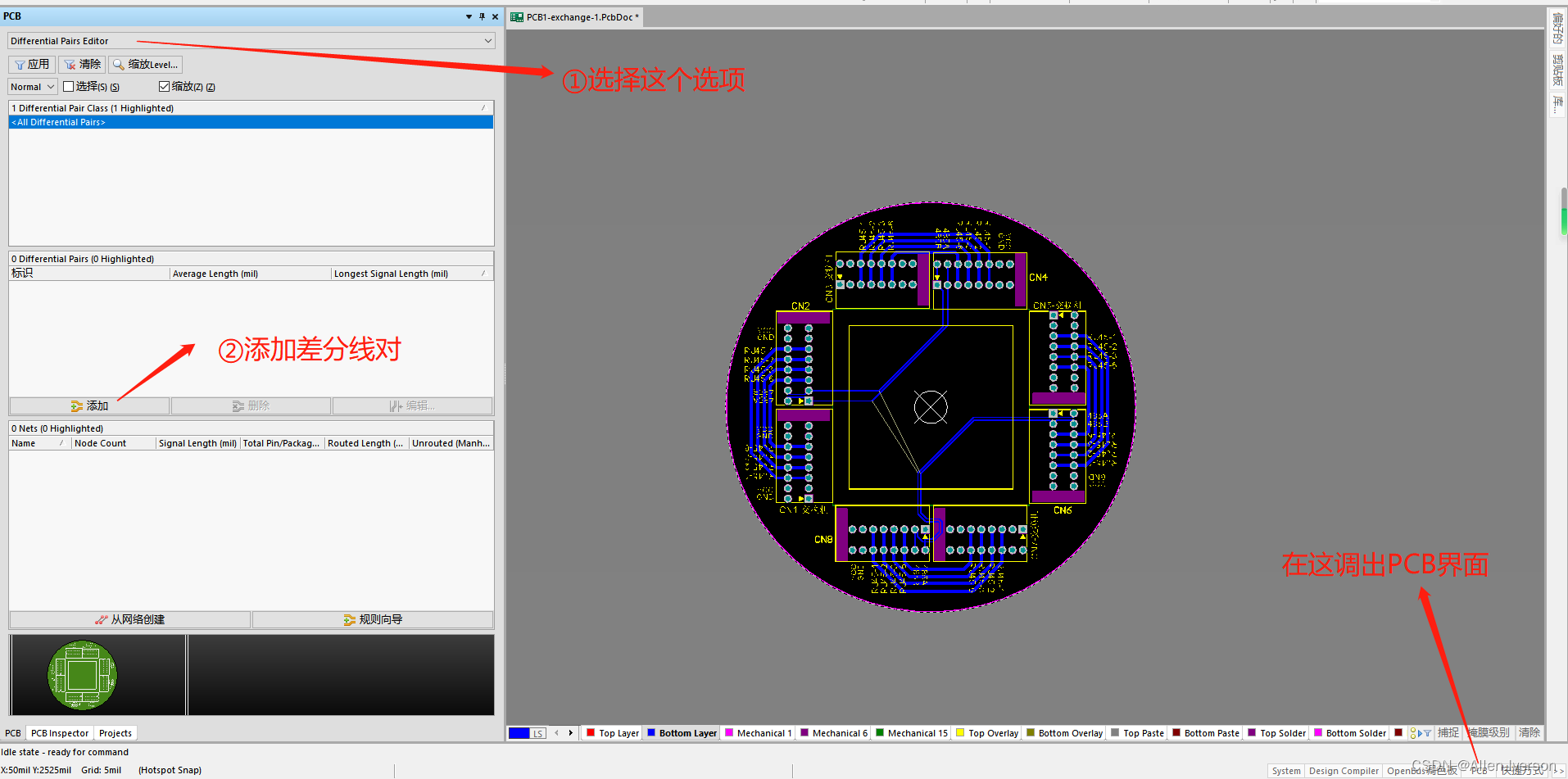This screenshot has width=1568, height=779.
Task: Open the 库 libraries side panel tab
Action: pos(1557,105)
